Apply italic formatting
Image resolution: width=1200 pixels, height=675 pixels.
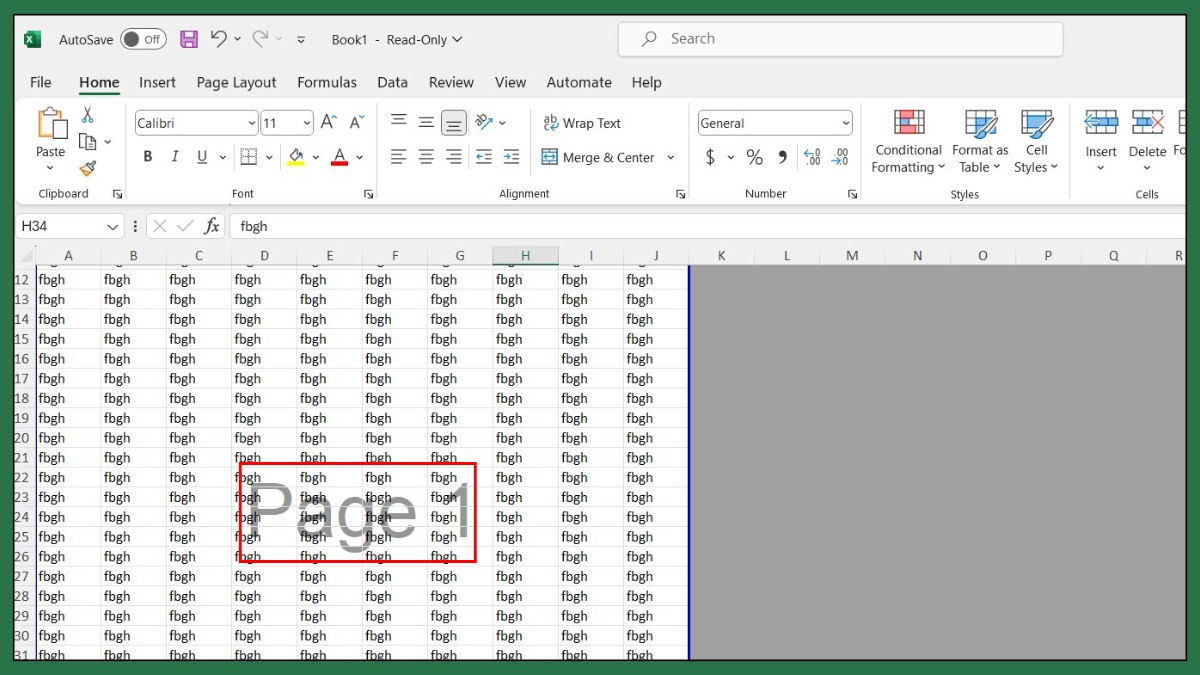click(173, 157)
